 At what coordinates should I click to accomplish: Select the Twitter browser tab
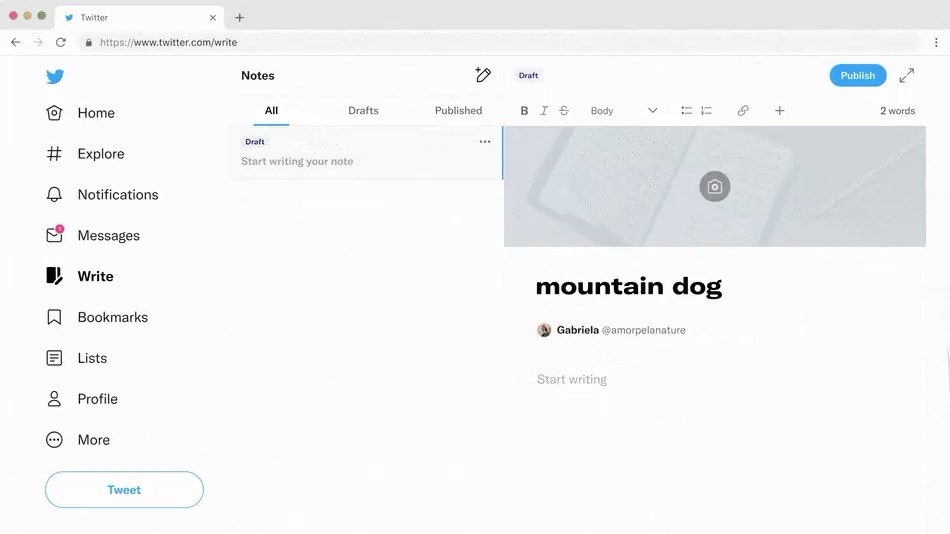tap(140, 18)
